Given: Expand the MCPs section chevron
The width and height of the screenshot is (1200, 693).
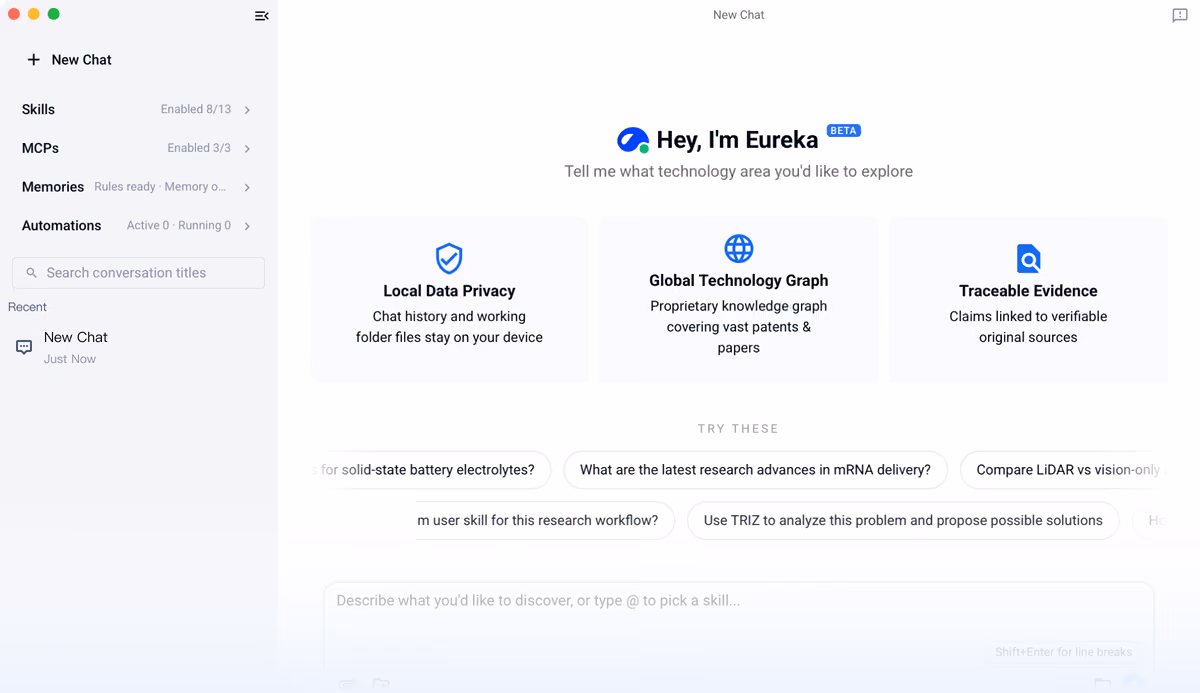Looking at the screenshot, I should click(x=247, y=149).
